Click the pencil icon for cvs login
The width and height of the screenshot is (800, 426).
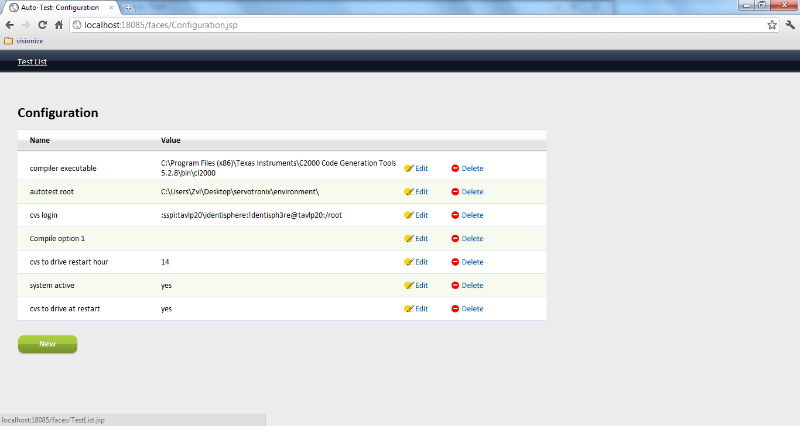[409, 215]
